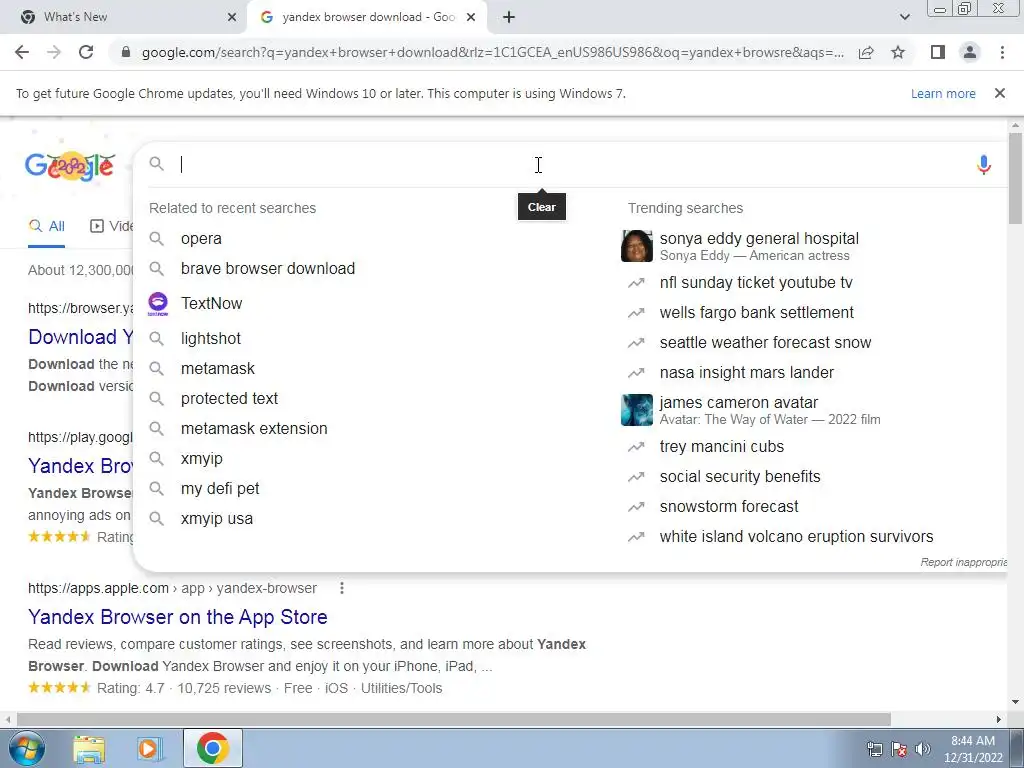This screenshot has height=768, width=1024.
Task: Start voice search with microphone icon
Action: pos(984,165)
